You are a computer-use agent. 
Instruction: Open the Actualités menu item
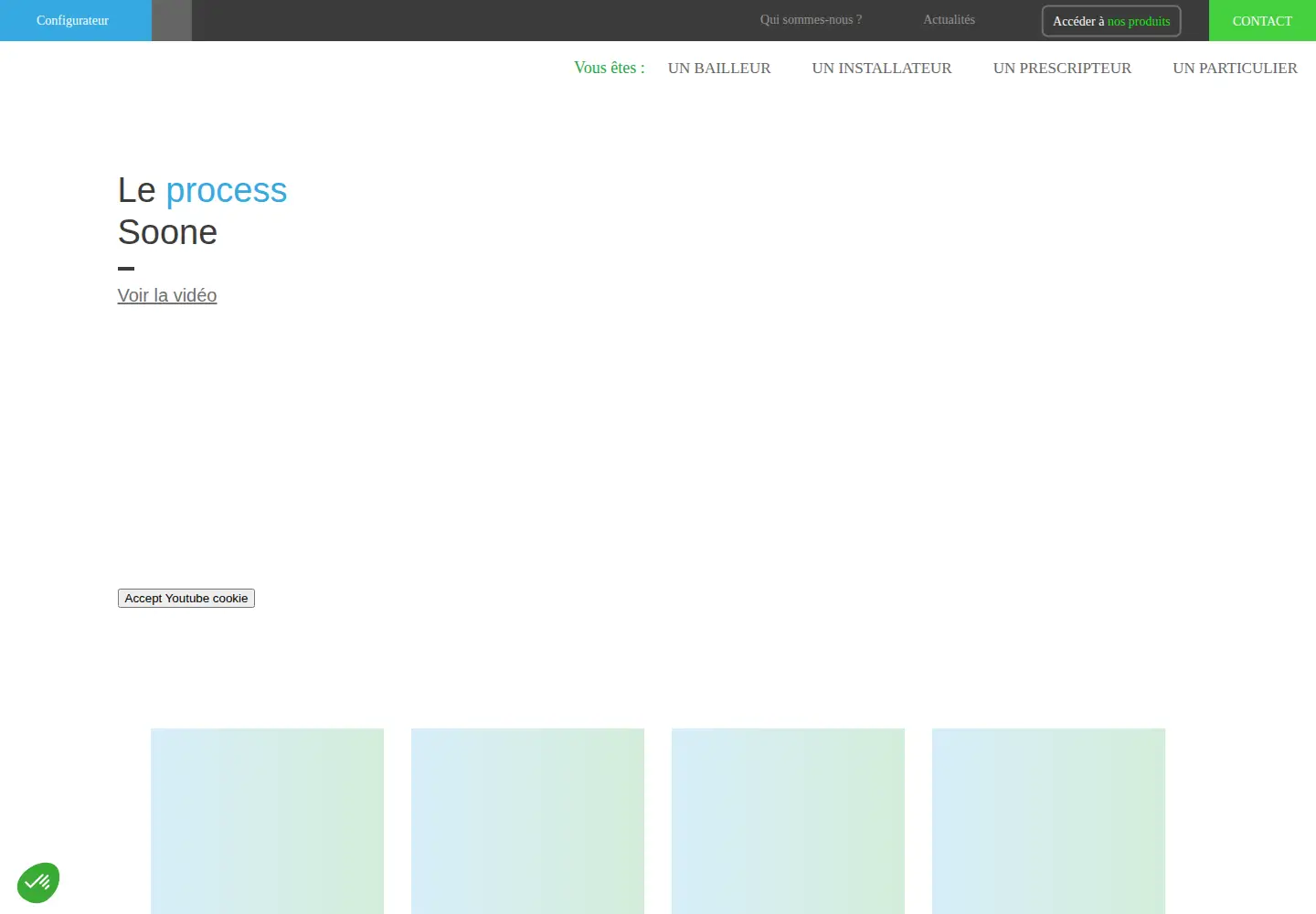pos(949,19)
